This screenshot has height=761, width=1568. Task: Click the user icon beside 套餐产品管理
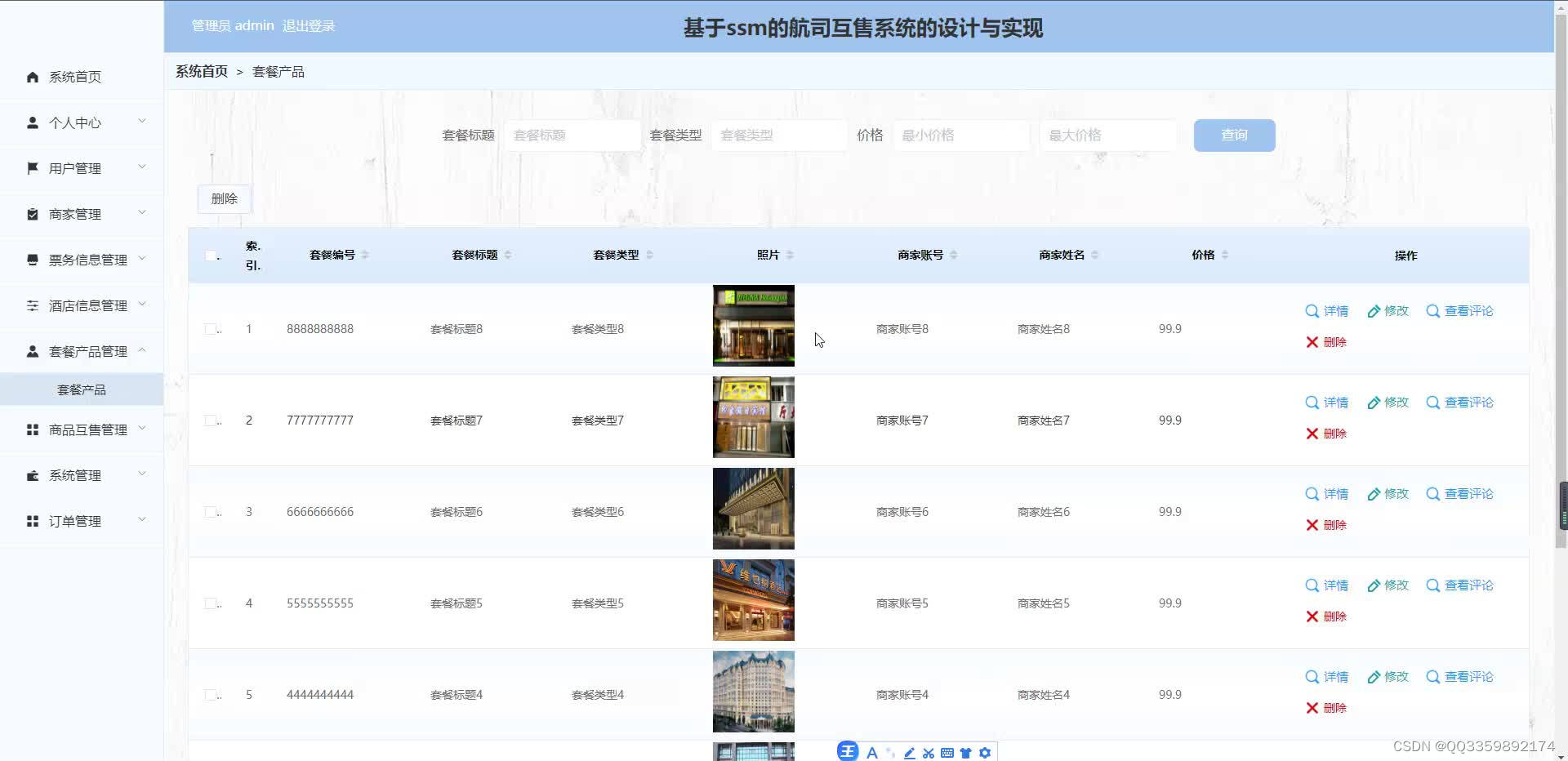33,351
